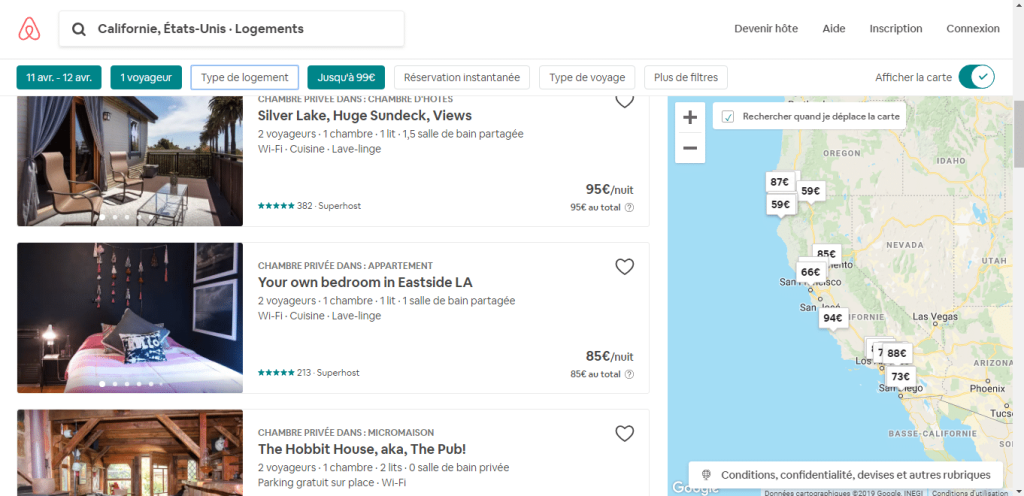Uncheck Rechercher quand je déplace la carte
The image size is (1024, 496).
click(x=728, y=117)
